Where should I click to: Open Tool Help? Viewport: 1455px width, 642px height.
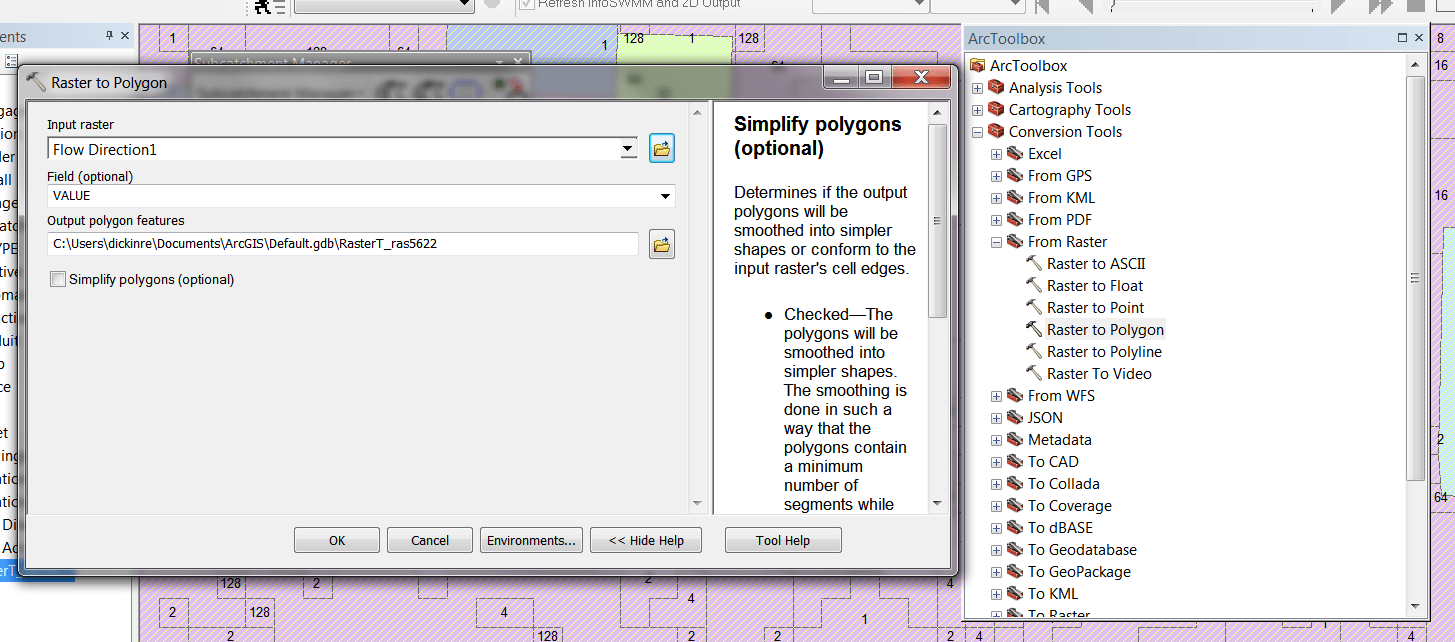(783, 540)
